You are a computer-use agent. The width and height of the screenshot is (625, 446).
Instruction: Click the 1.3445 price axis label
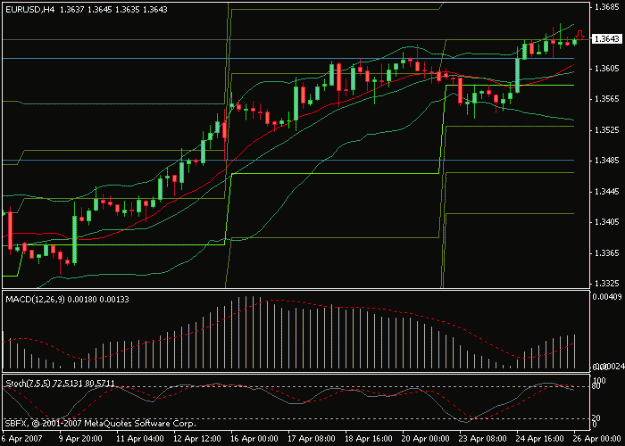607,192
